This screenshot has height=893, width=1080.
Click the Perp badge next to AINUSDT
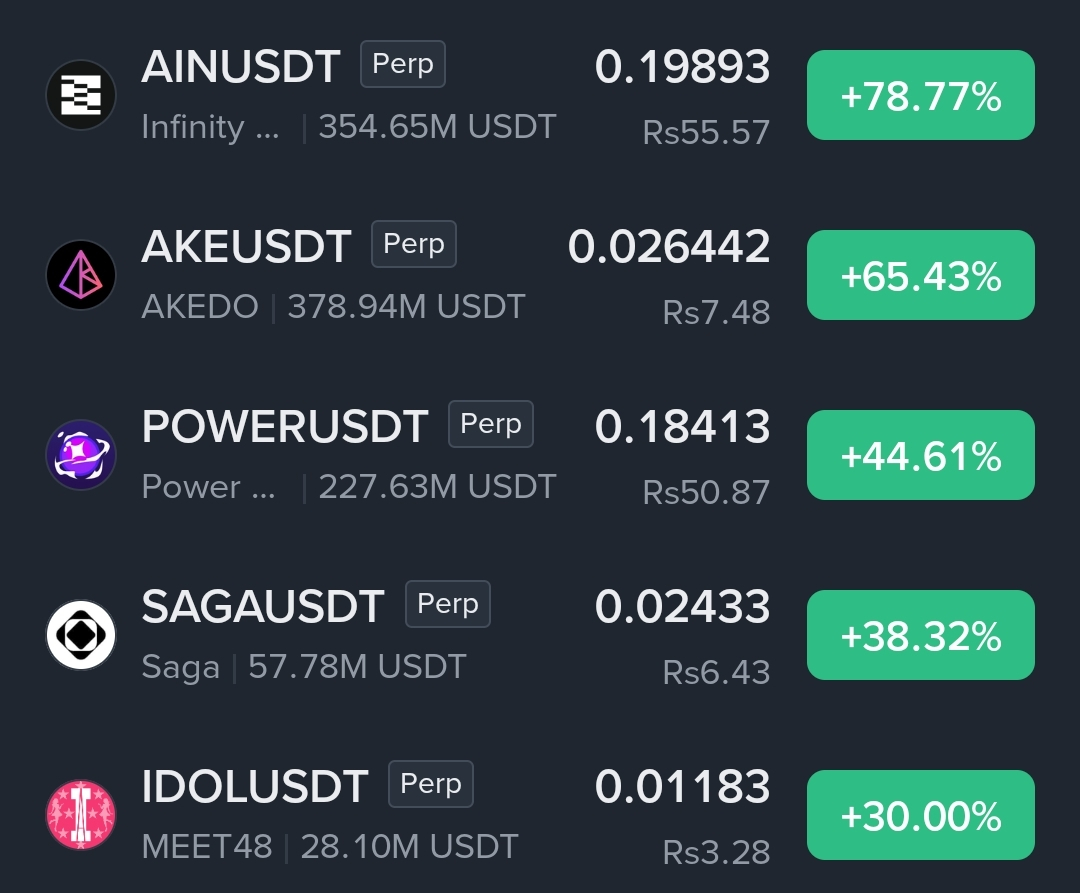[x=403, y=64]
